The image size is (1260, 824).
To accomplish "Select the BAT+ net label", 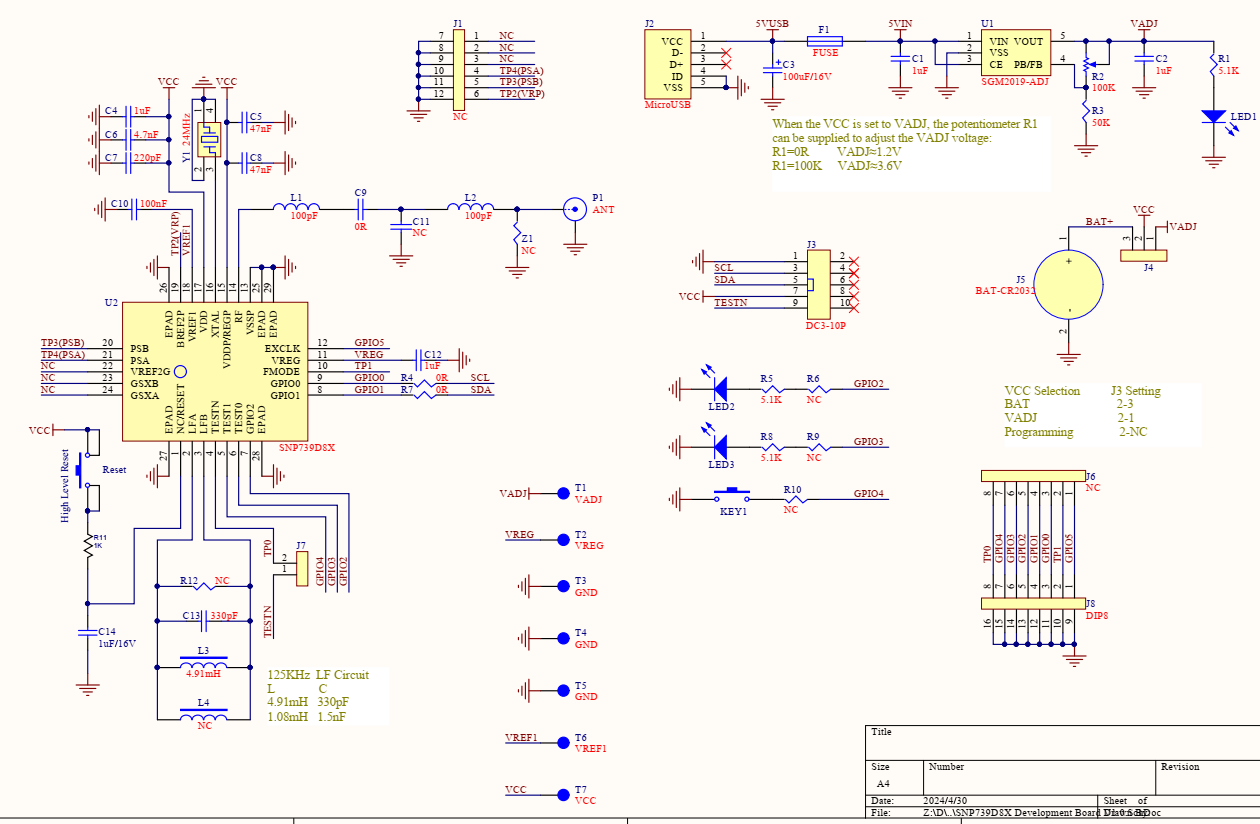I will 1099,221.
